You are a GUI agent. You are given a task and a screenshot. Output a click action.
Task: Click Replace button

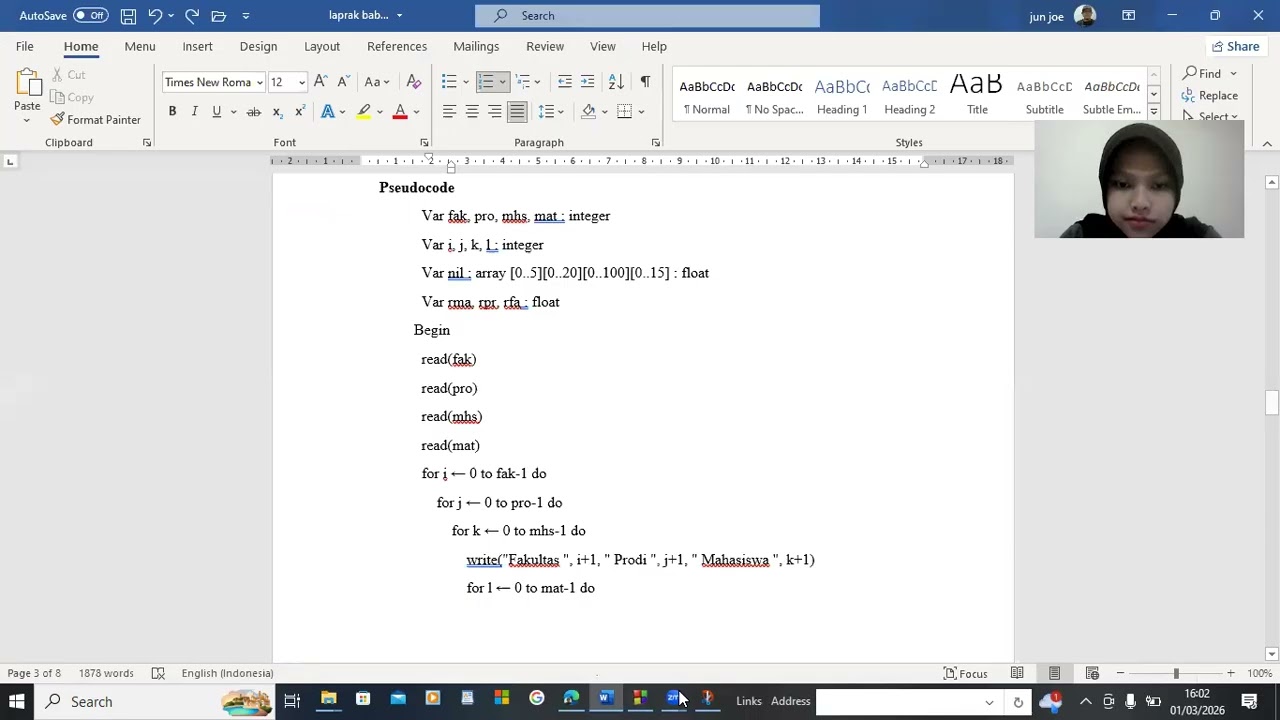tap(1210, 96)
